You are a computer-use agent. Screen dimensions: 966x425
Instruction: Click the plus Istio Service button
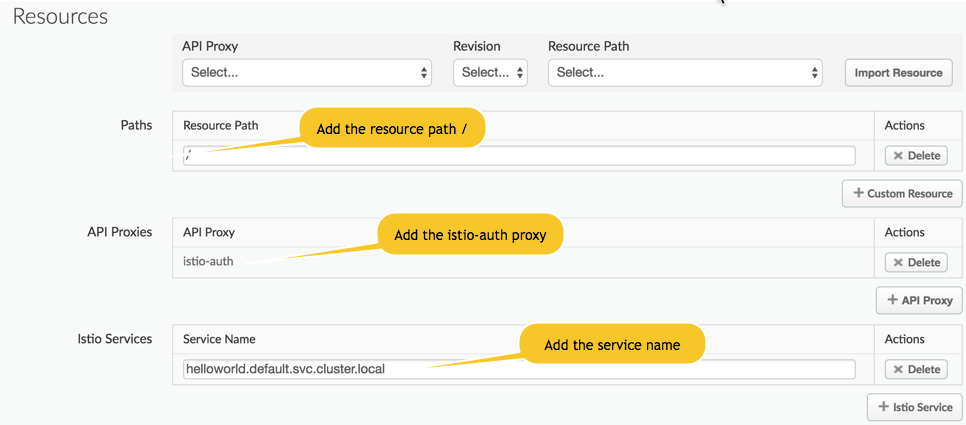coord(914,407)
